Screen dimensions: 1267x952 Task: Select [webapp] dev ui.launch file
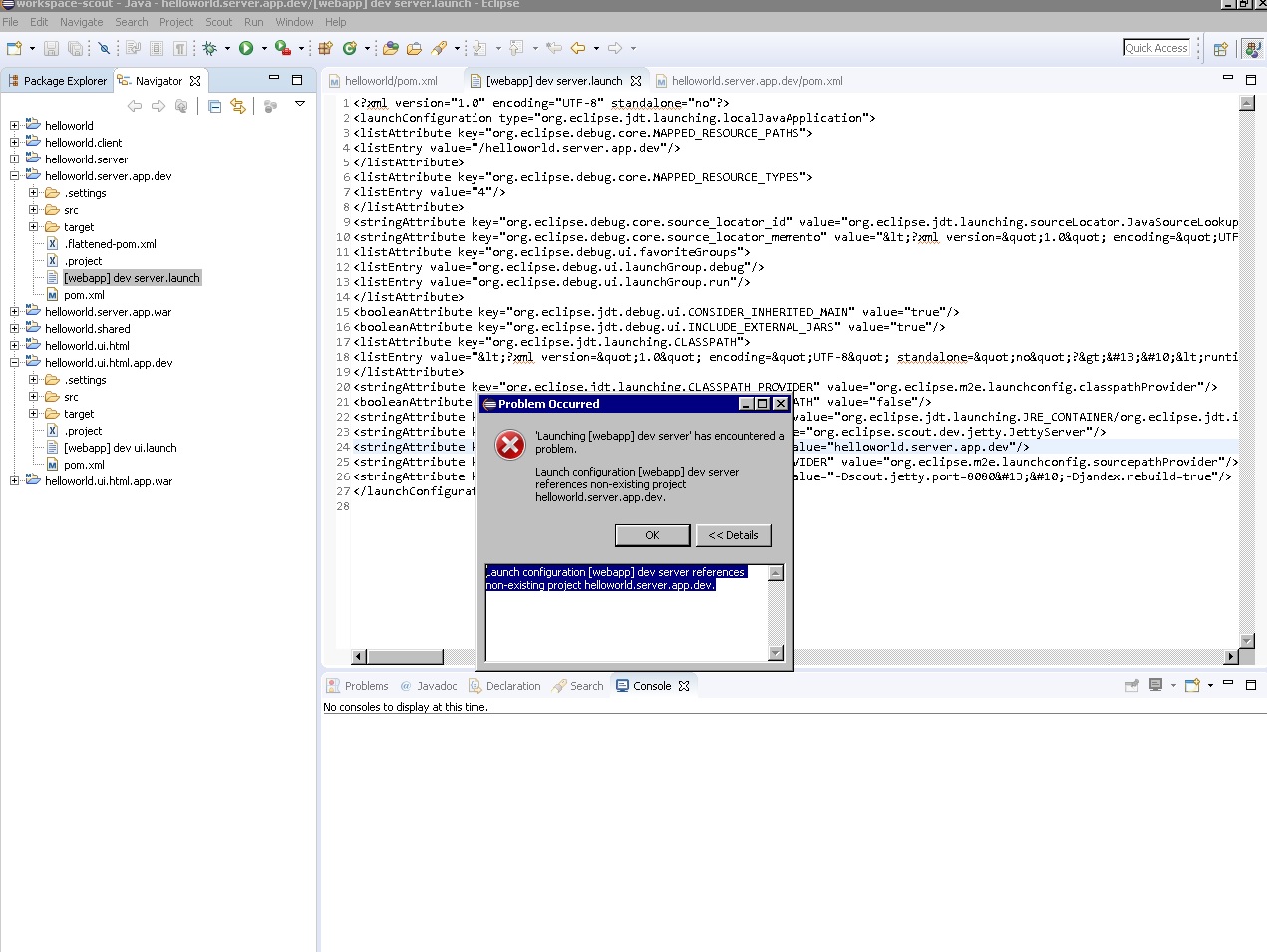click(121, 448)
